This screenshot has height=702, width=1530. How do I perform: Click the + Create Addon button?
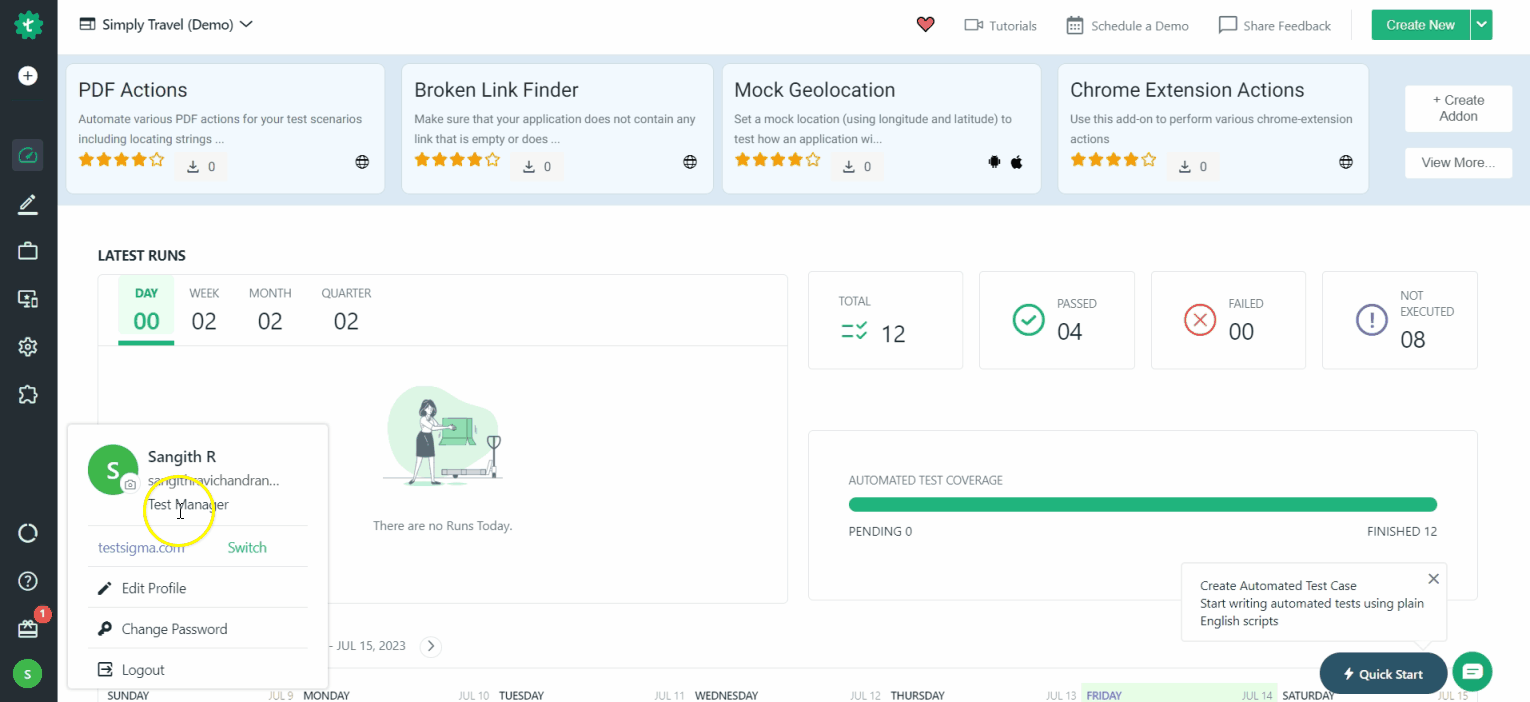click(x=1458, y=108)
